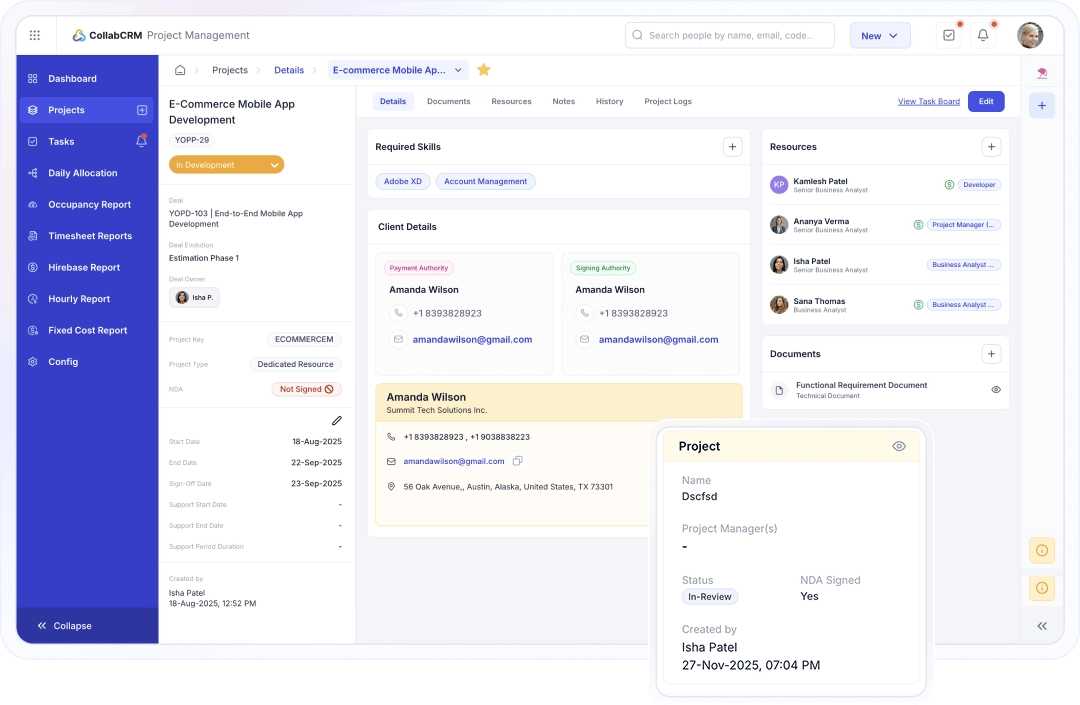The width and height of the screenshot is (1080, 705).
Task: Edit project dates via the pencil icon
Action: [x=337, y=420]
